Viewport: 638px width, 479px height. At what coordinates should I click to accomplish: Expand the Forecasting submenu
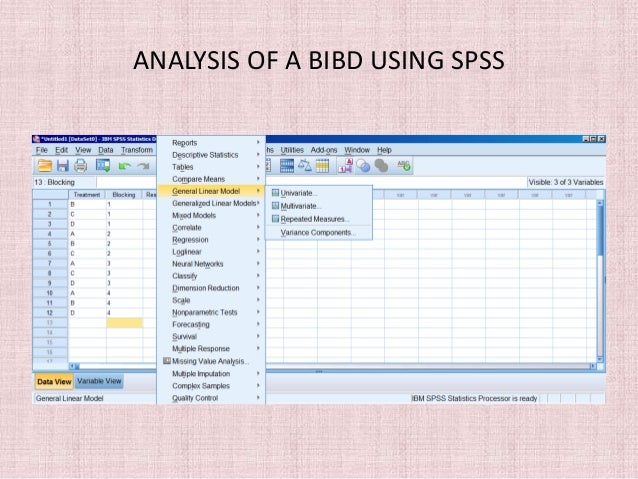pyautogui.click(x=211, y=324)
